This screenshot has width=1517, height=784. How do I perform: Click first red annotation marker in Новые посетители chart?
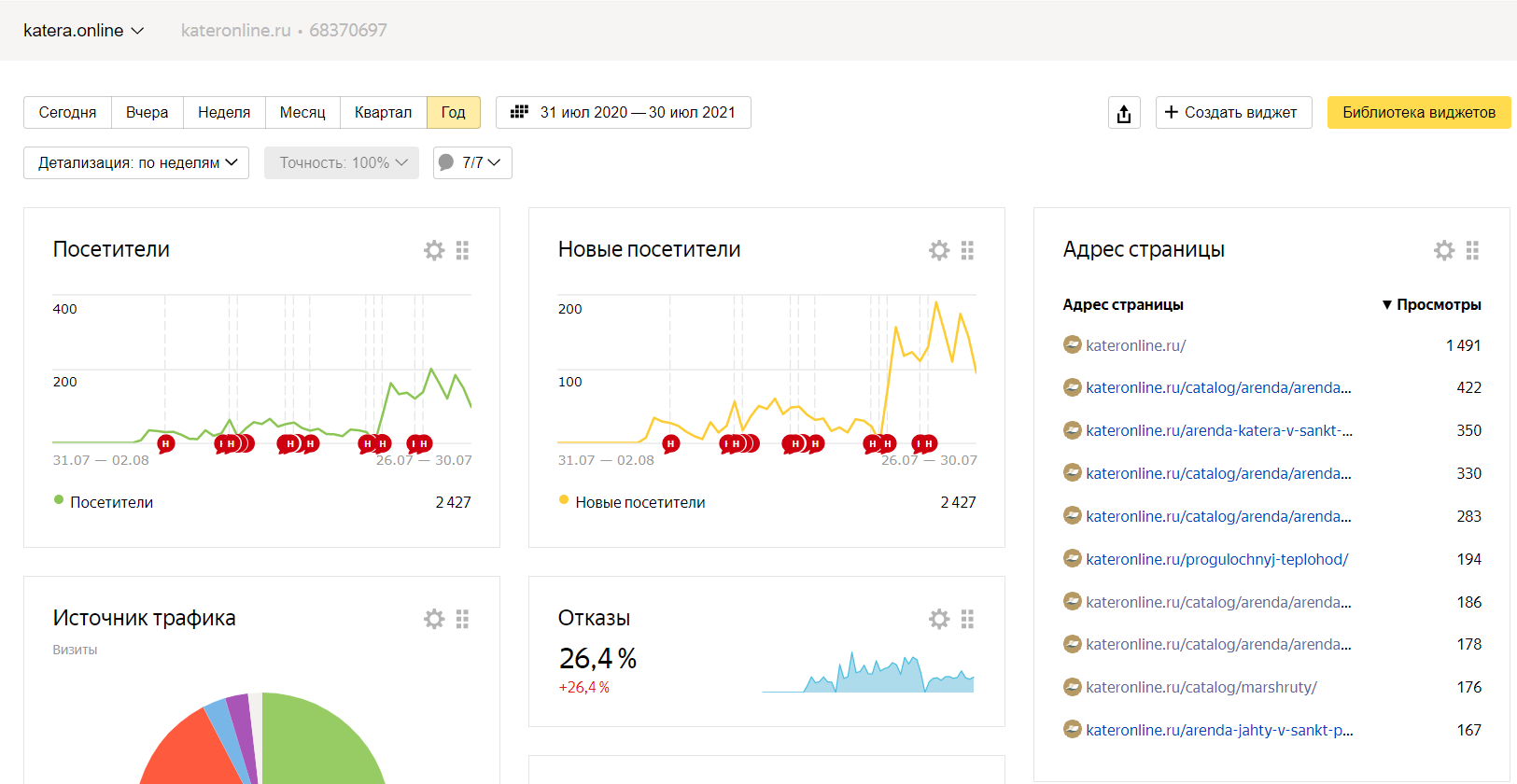click(670, 443)
